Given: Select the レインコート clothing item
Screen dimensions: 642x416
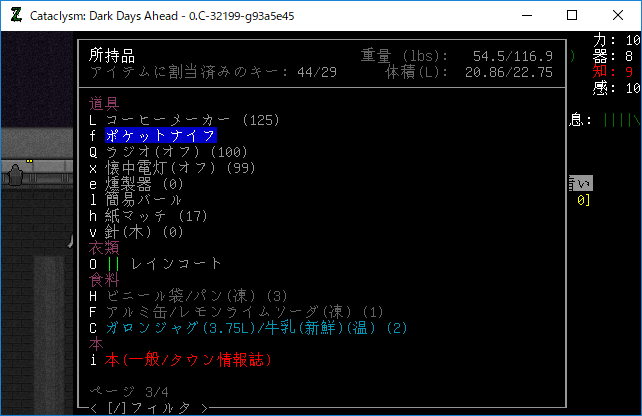Looking at the screenshot, I should point(176,264).
